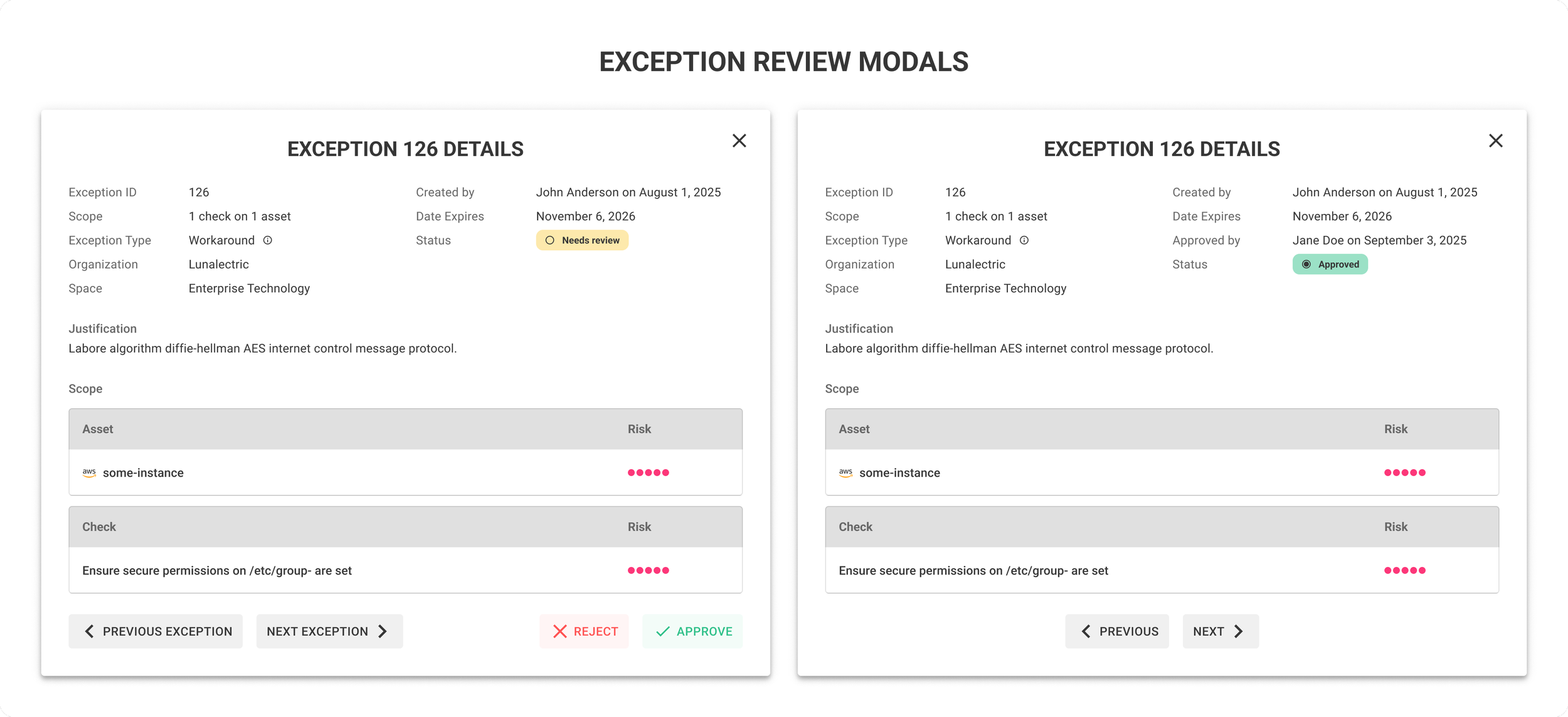Image resolution: width=1568 pixels, height=717 pixels.
Task: Click the /etc/group- check text in right modal
Action: (x=973, y=571)
